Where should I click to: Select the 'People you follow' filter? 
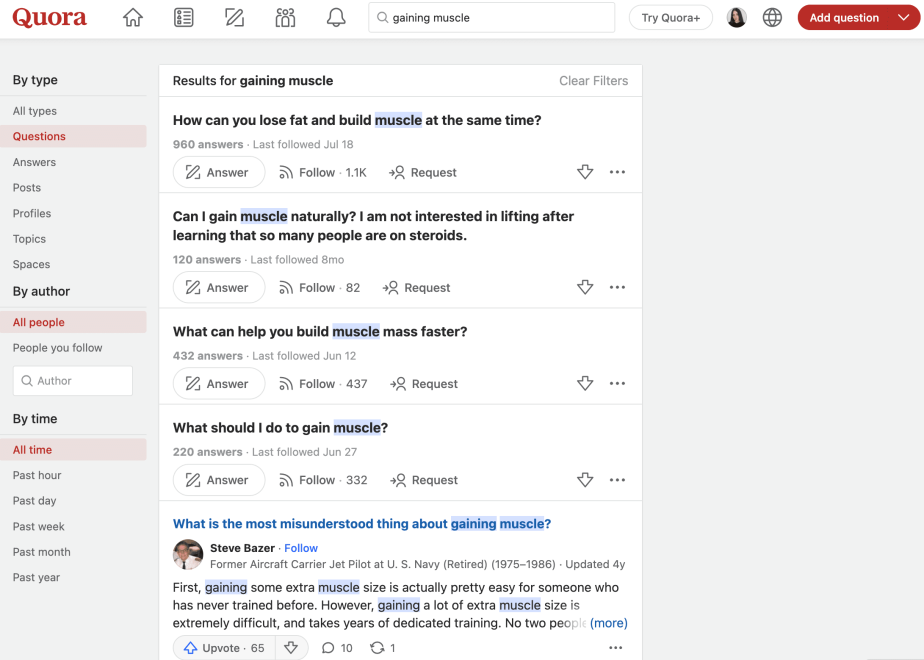coord(56,347)
